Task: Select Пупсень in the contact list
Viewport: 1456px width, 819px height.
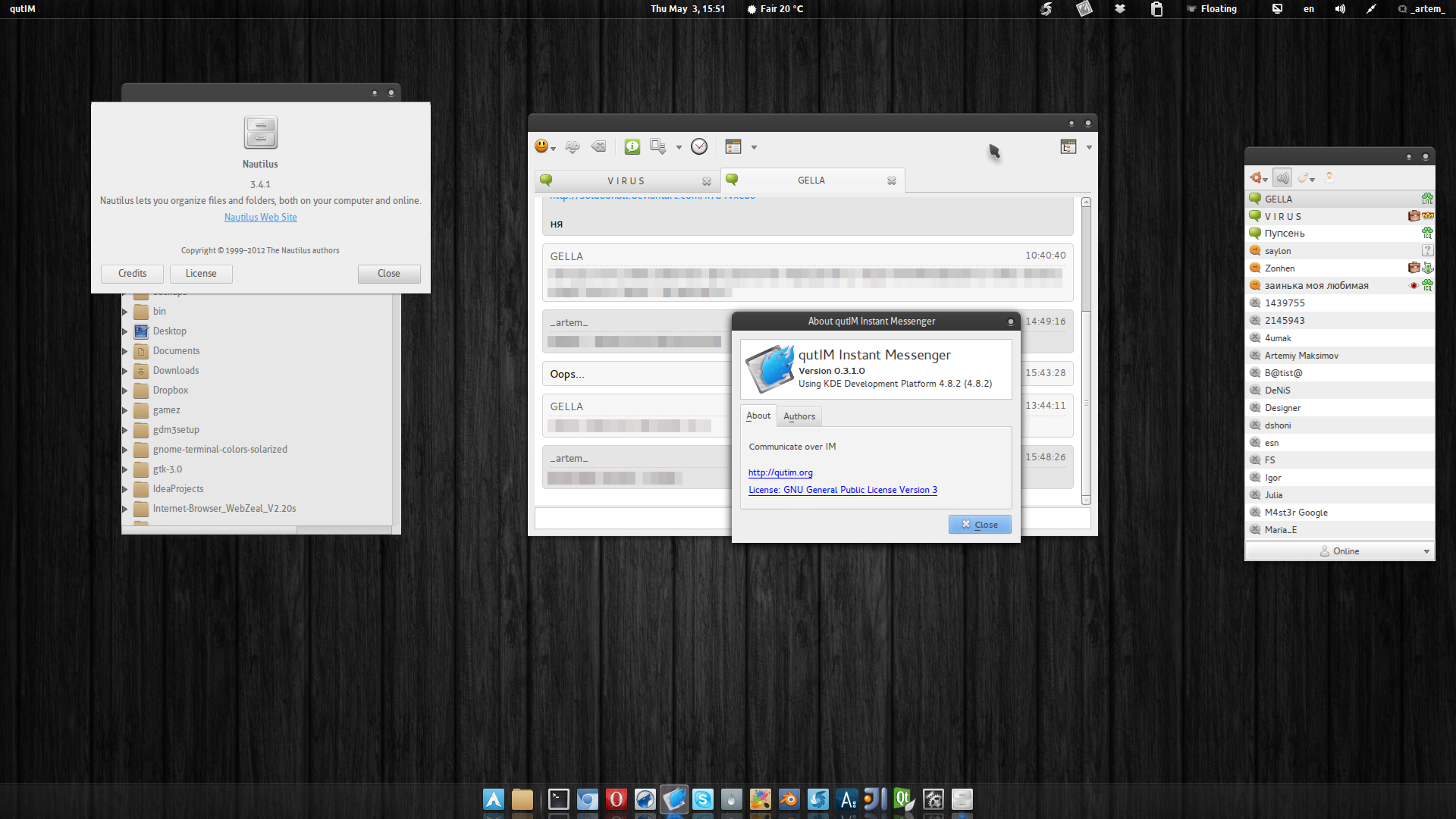Action: pyautogui.click(x=1339, y=234)
